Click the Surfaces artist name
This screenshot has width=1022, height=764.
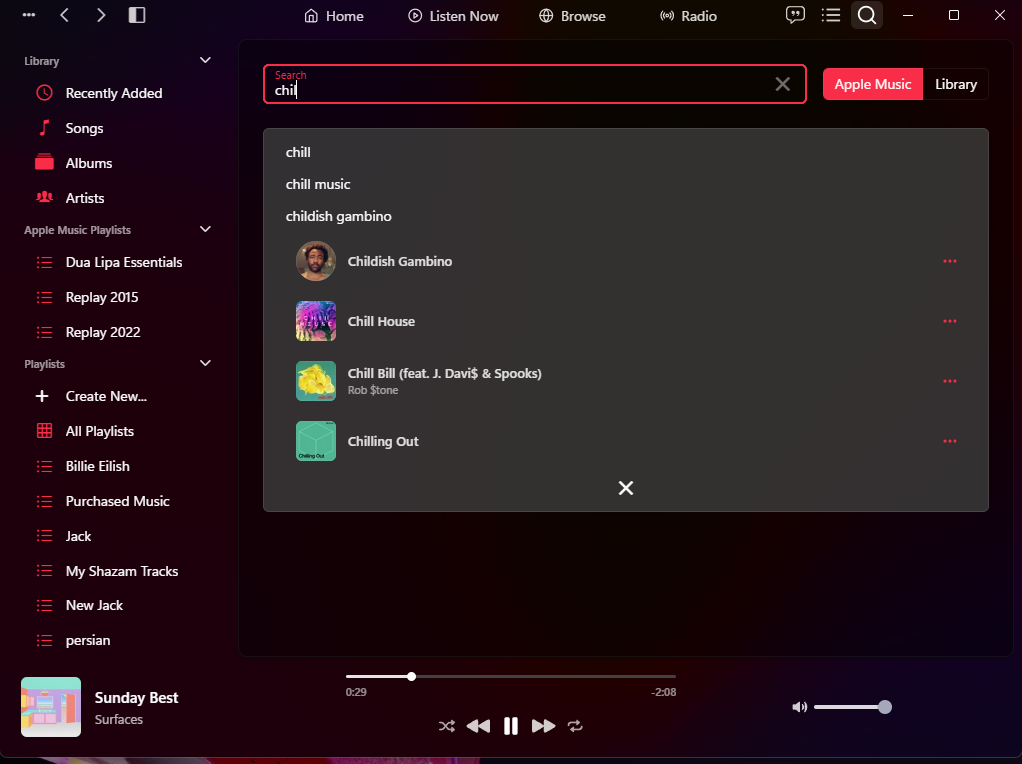point(119,720)
